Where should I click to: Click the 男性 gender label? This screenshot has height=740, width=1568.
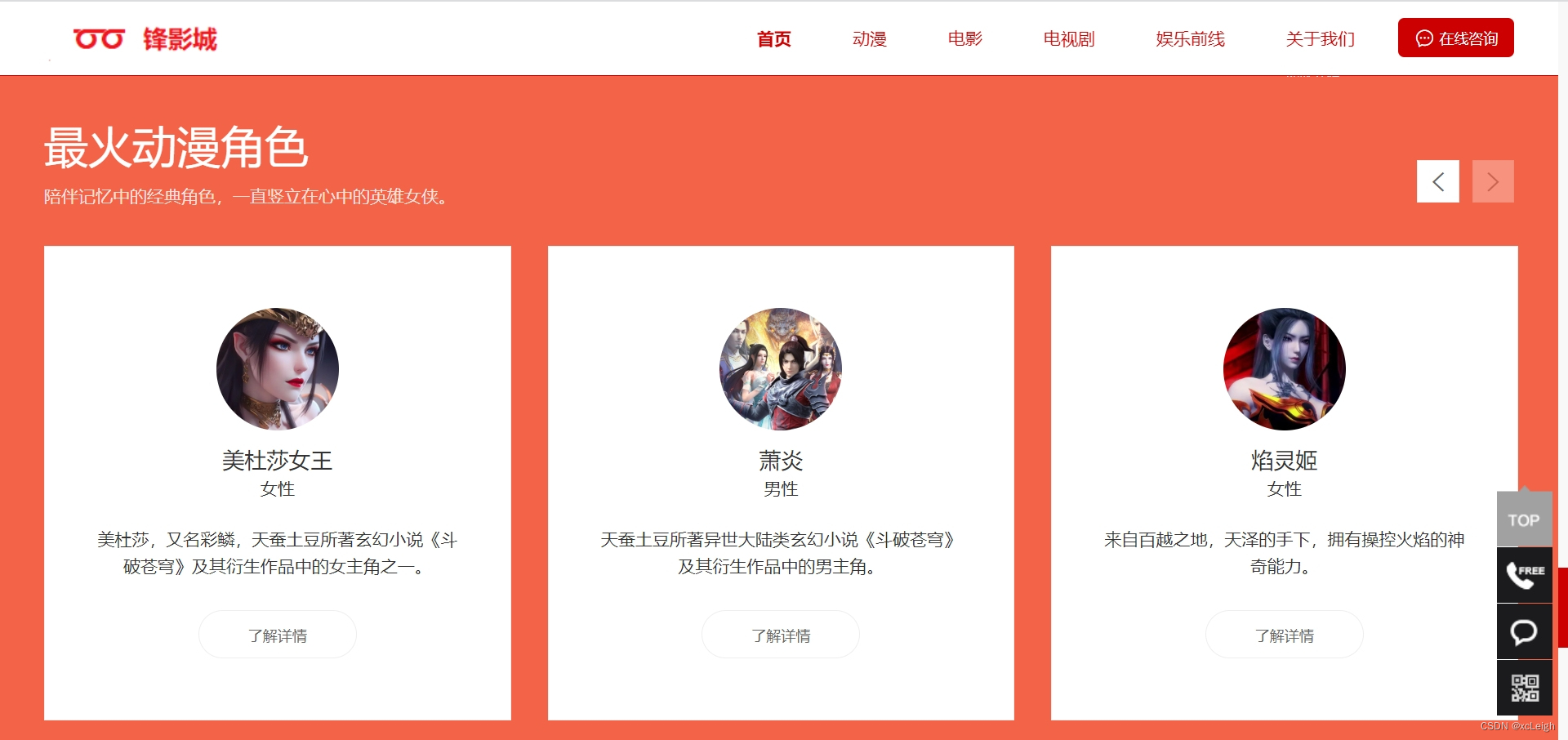click(781, 489)
